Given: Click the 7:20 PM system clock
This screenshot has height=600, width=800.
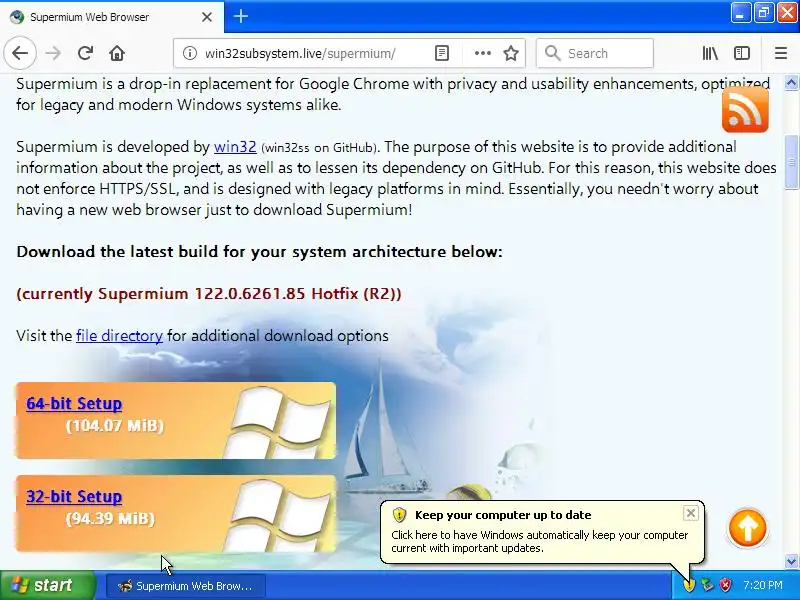Looking at the screenshot, I should pos(763,585).
